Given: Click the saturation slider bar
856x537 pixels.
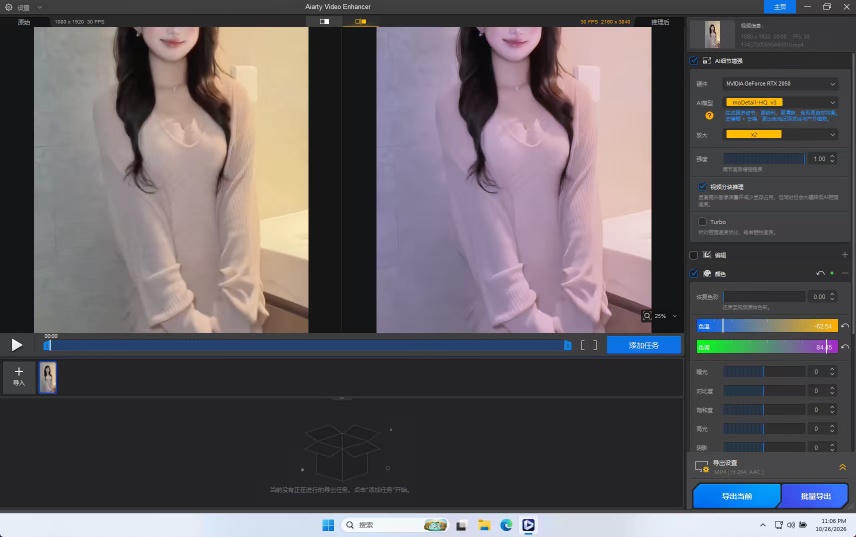Looking at the screenshot, I should click(764, 409).
